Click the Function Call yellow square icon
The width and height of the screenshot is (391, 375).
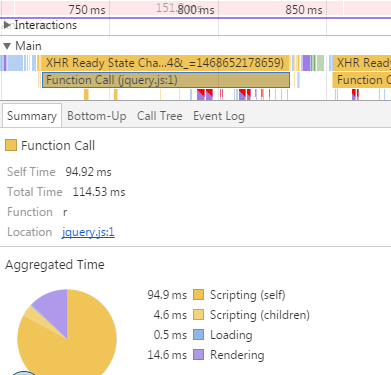point(11,145)
